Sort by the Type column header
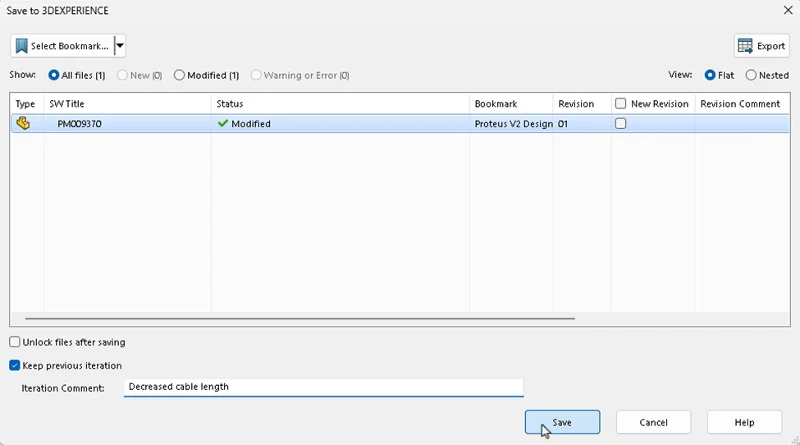The height and width of the screenshot is (445, 800). 27,104
